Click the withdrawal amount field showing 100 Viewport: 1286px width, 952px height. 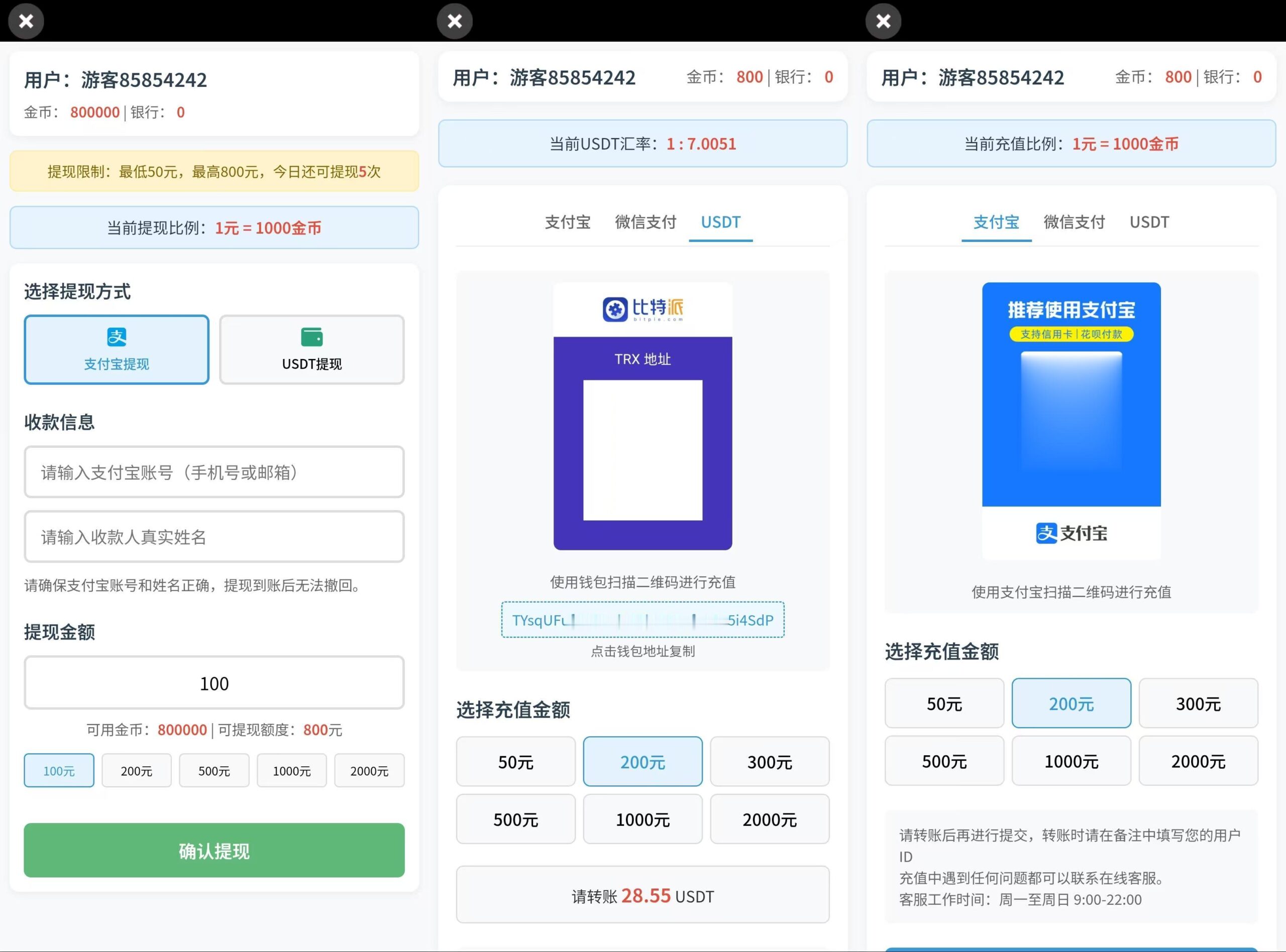[213, 683]
